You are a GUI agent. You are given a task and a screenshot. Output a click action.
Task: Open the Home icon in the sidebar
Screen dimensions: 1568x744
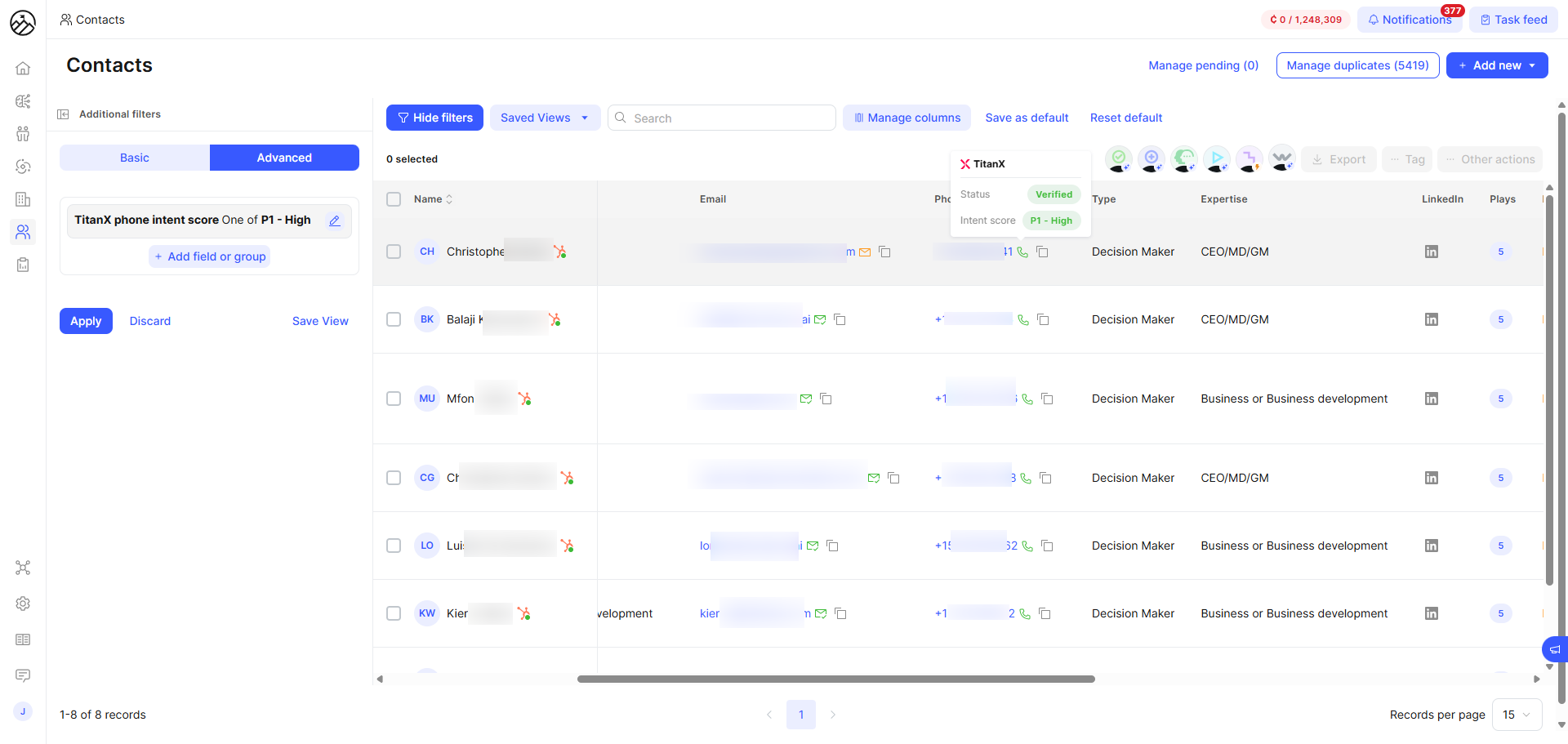click(23, 68)
